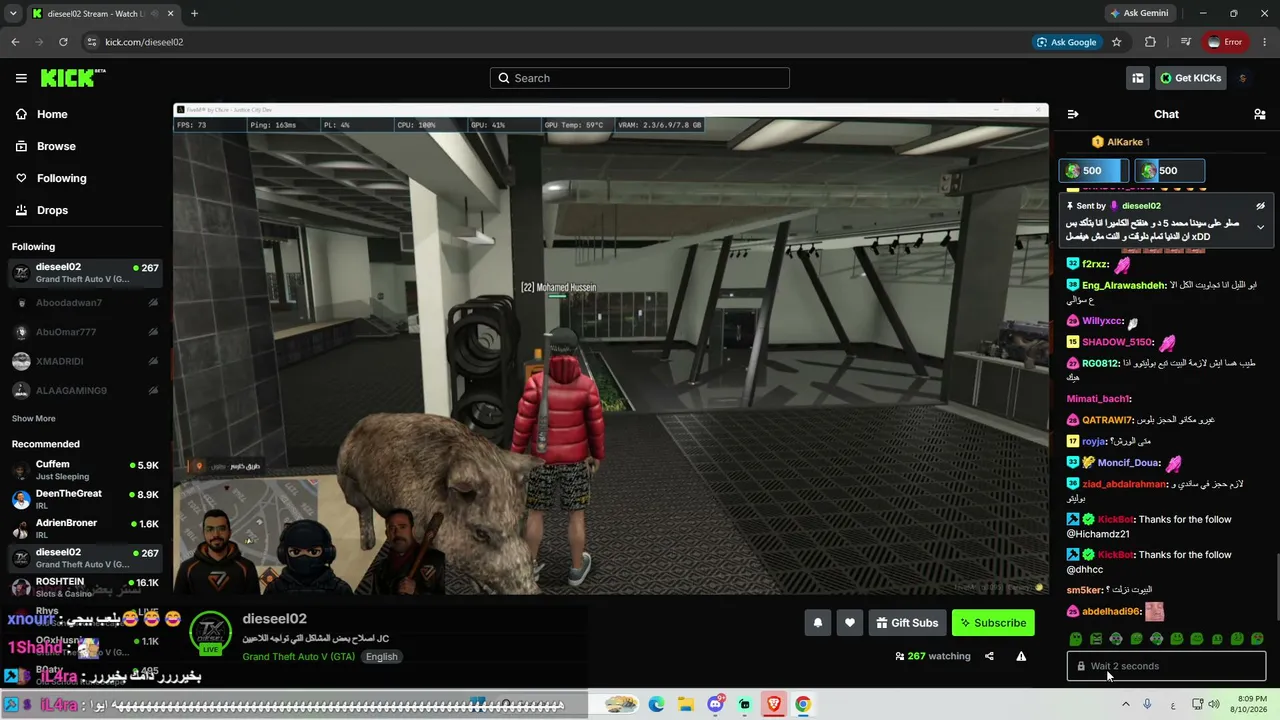Click the Grand Theft Auto V (GTA) category link
The height and width of the screenshot is (720, 1280).
click(298, 657)
